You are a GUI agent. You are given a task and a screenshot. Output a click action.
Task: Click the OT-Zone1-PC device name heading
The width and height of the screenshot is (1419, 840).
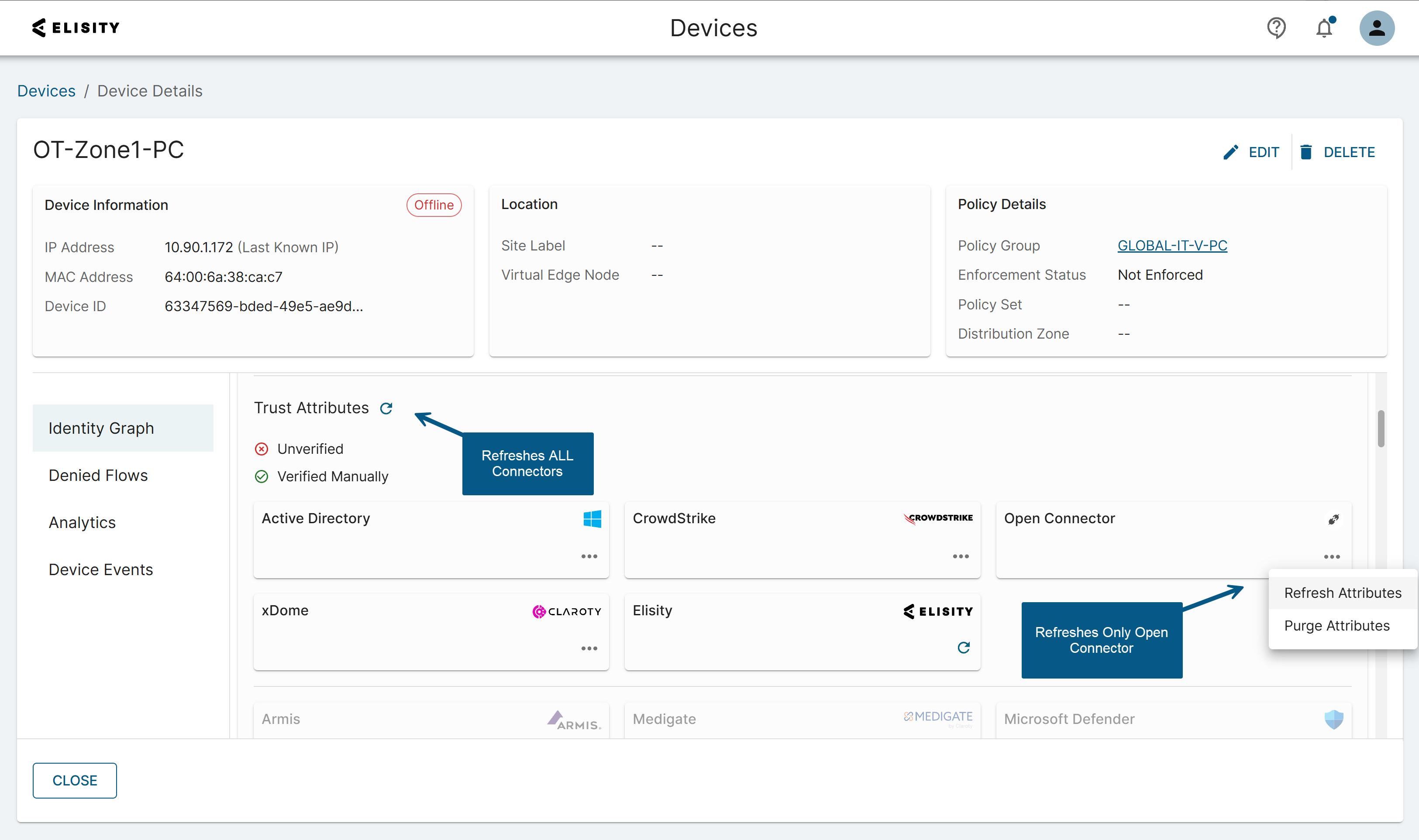[x=109, y=150]
